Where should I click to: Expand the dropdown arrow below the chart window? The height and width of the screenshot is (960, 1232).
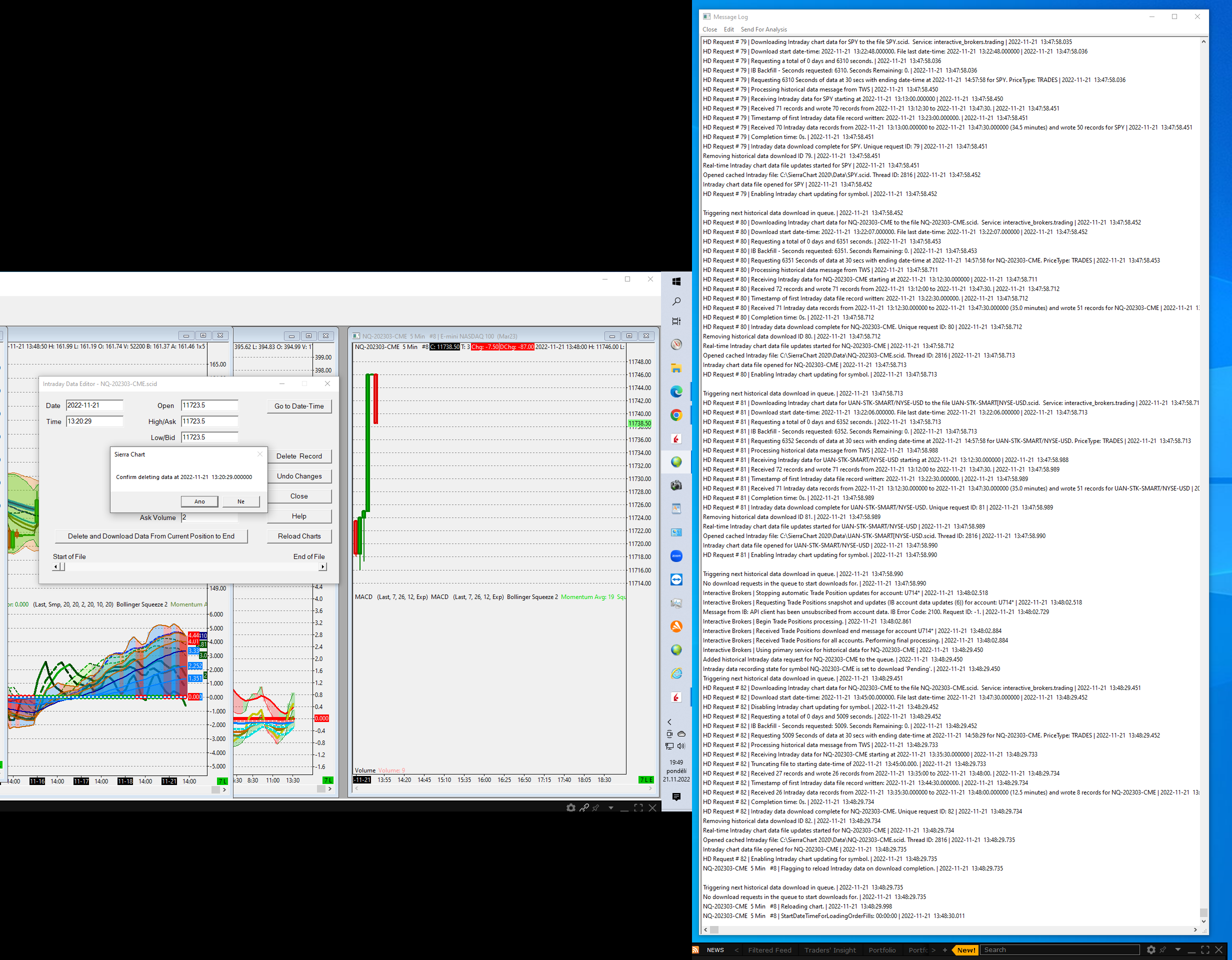(x=611, y=807)
